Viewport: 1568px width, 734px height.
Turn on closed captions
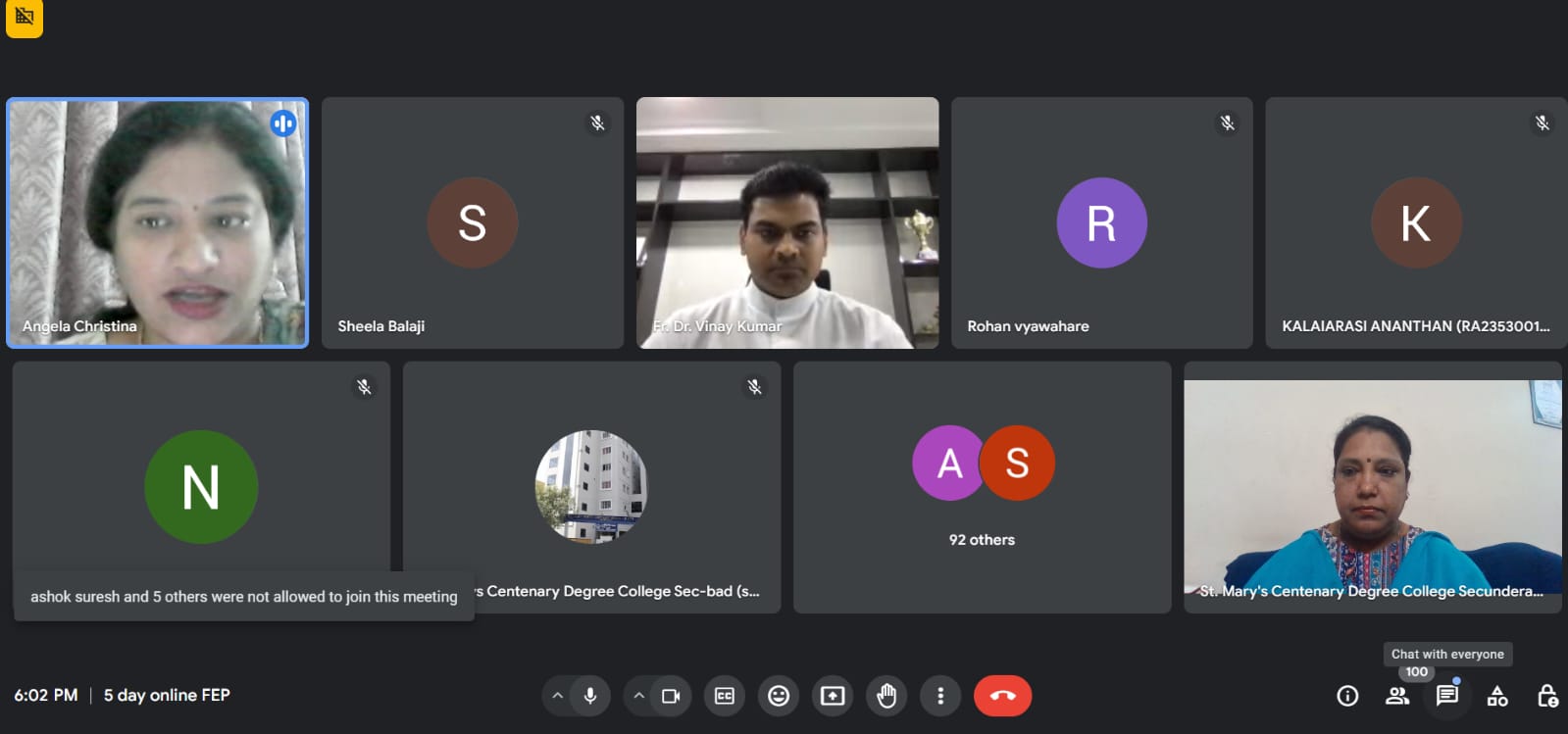pos(725,696)
